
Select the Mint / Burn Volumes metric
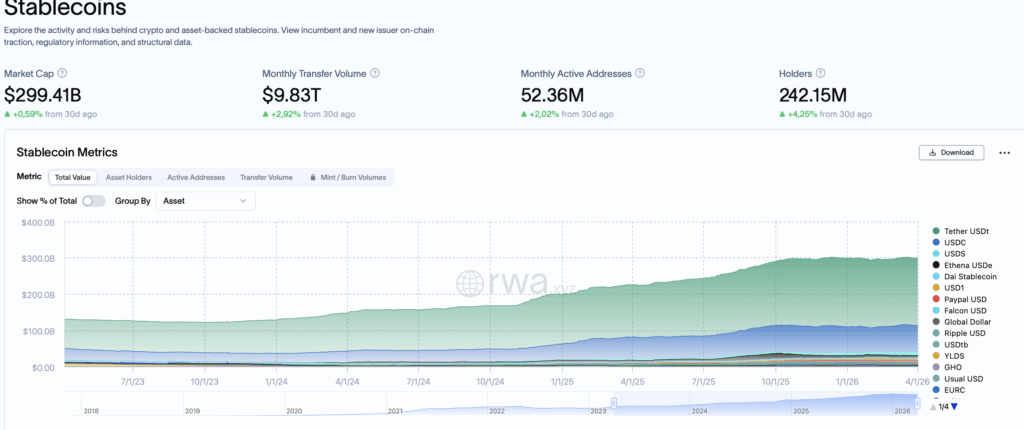349,177
